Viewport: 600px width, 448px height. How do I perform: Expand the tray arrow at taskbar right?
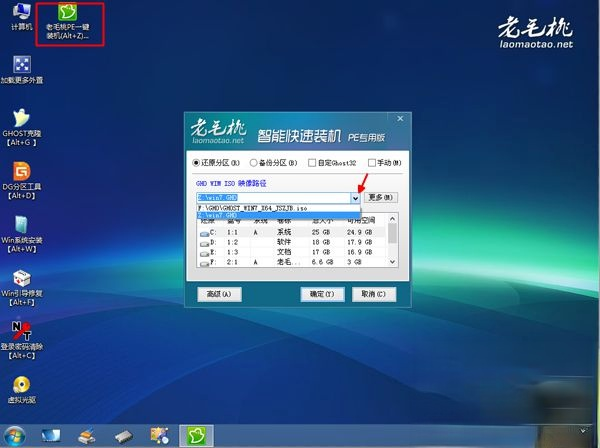583,431
